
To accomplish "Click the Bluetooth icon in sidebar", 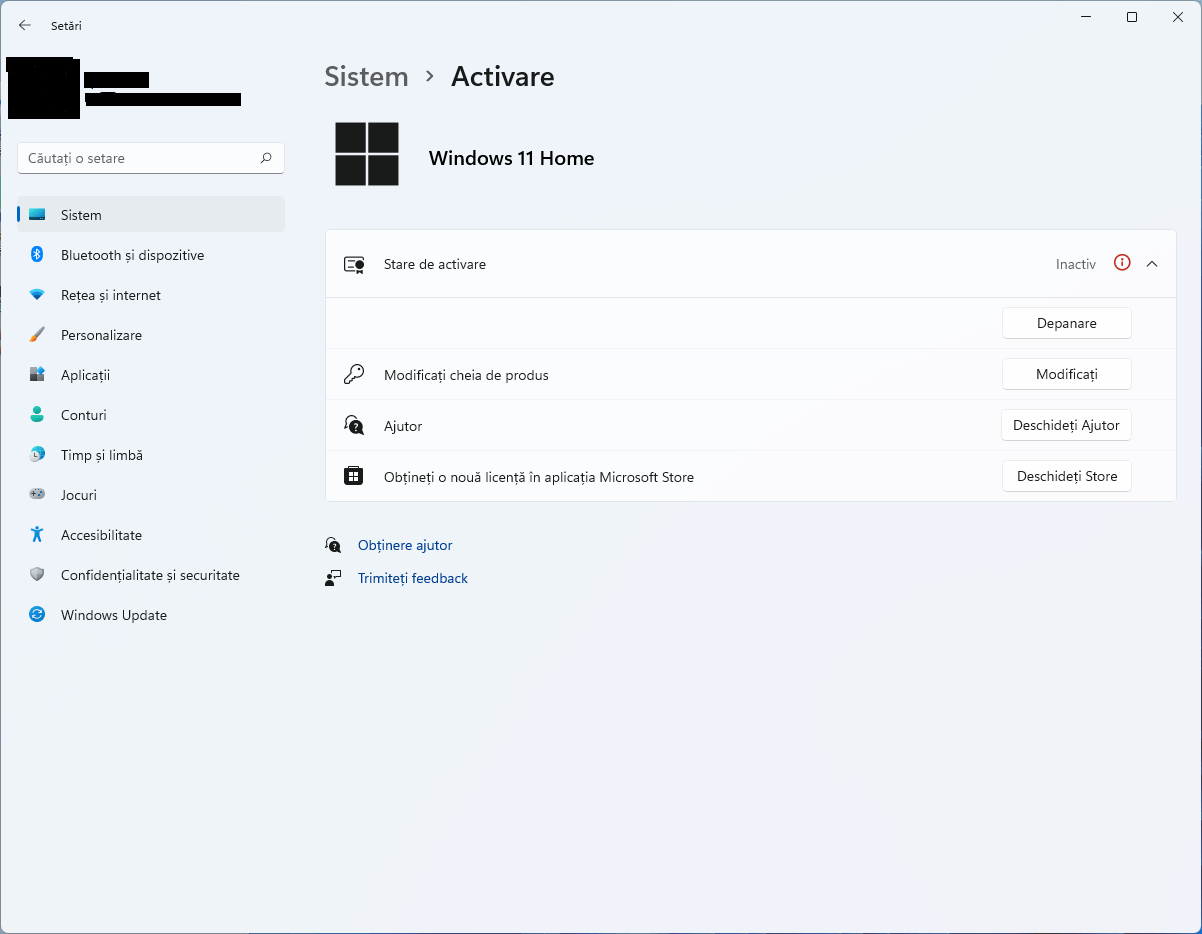I will pos(37,255).
